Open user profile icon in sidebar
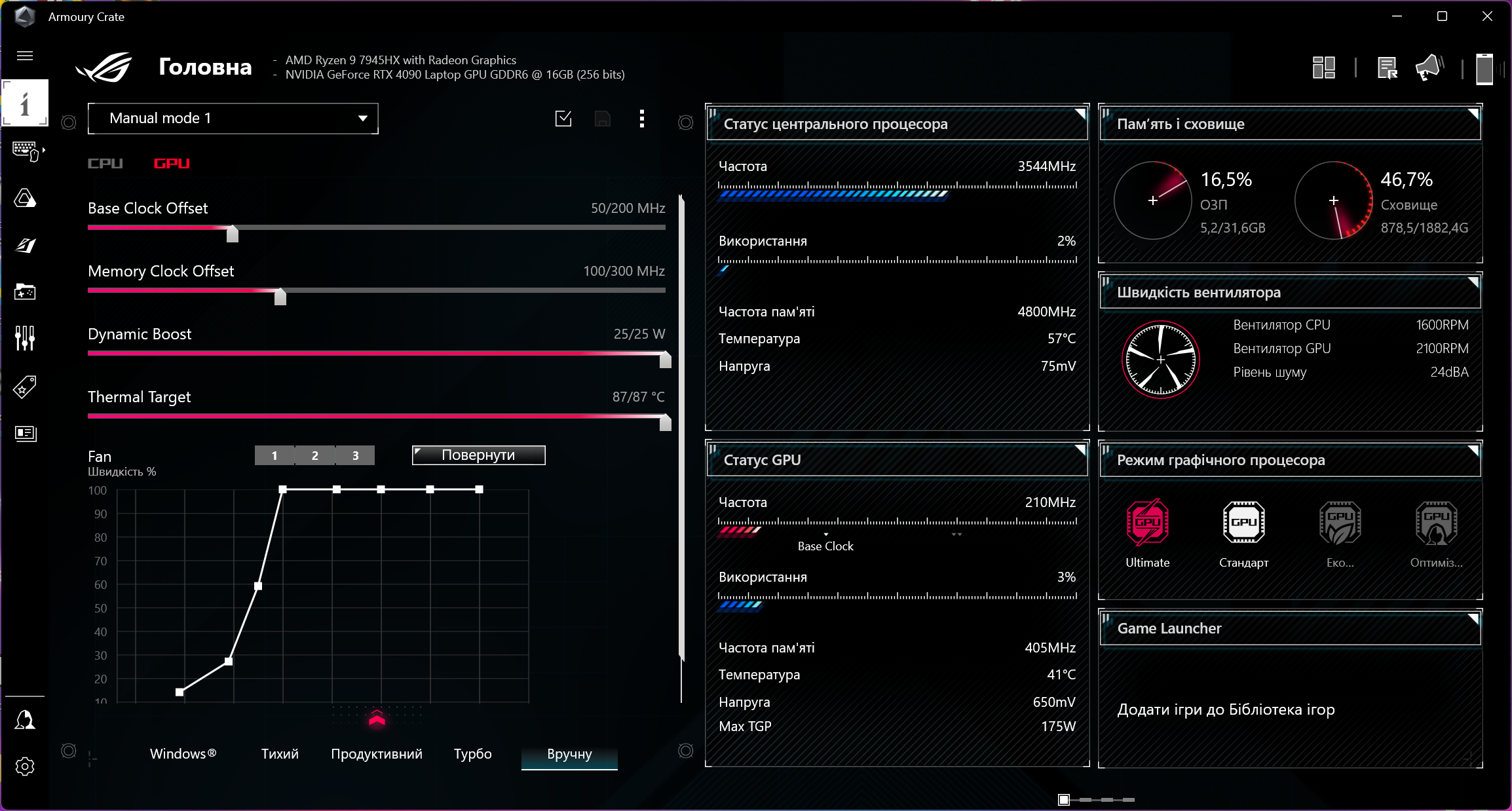 click(x=25, y=719)
